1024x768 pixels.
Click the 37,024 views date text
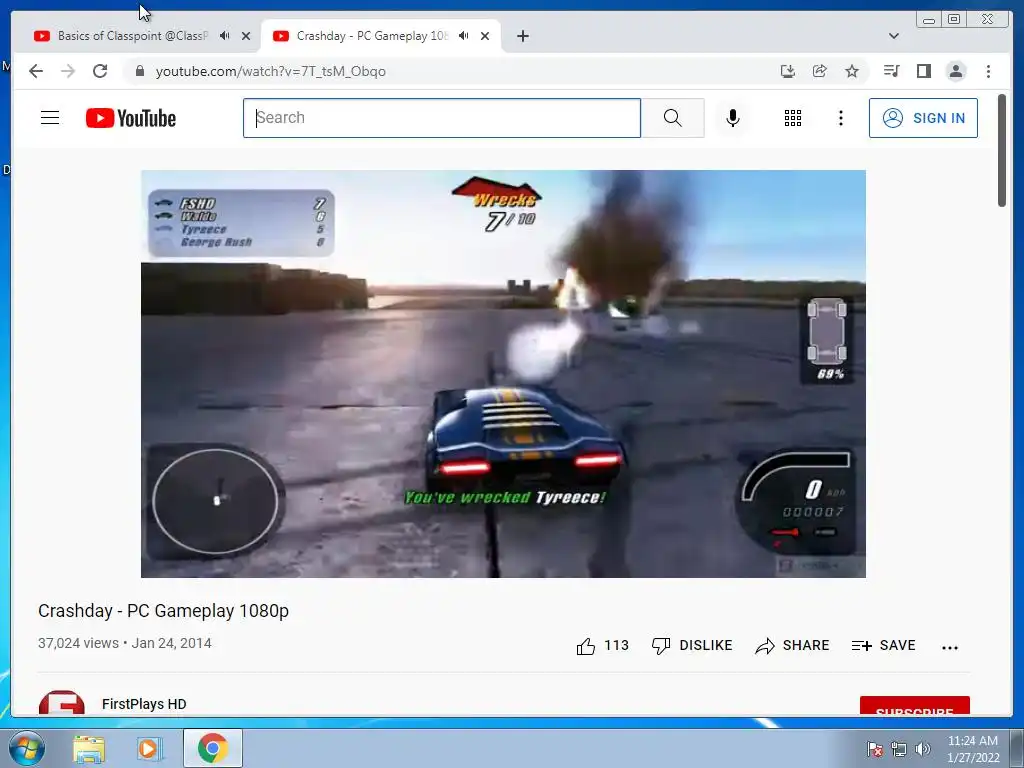125,643
